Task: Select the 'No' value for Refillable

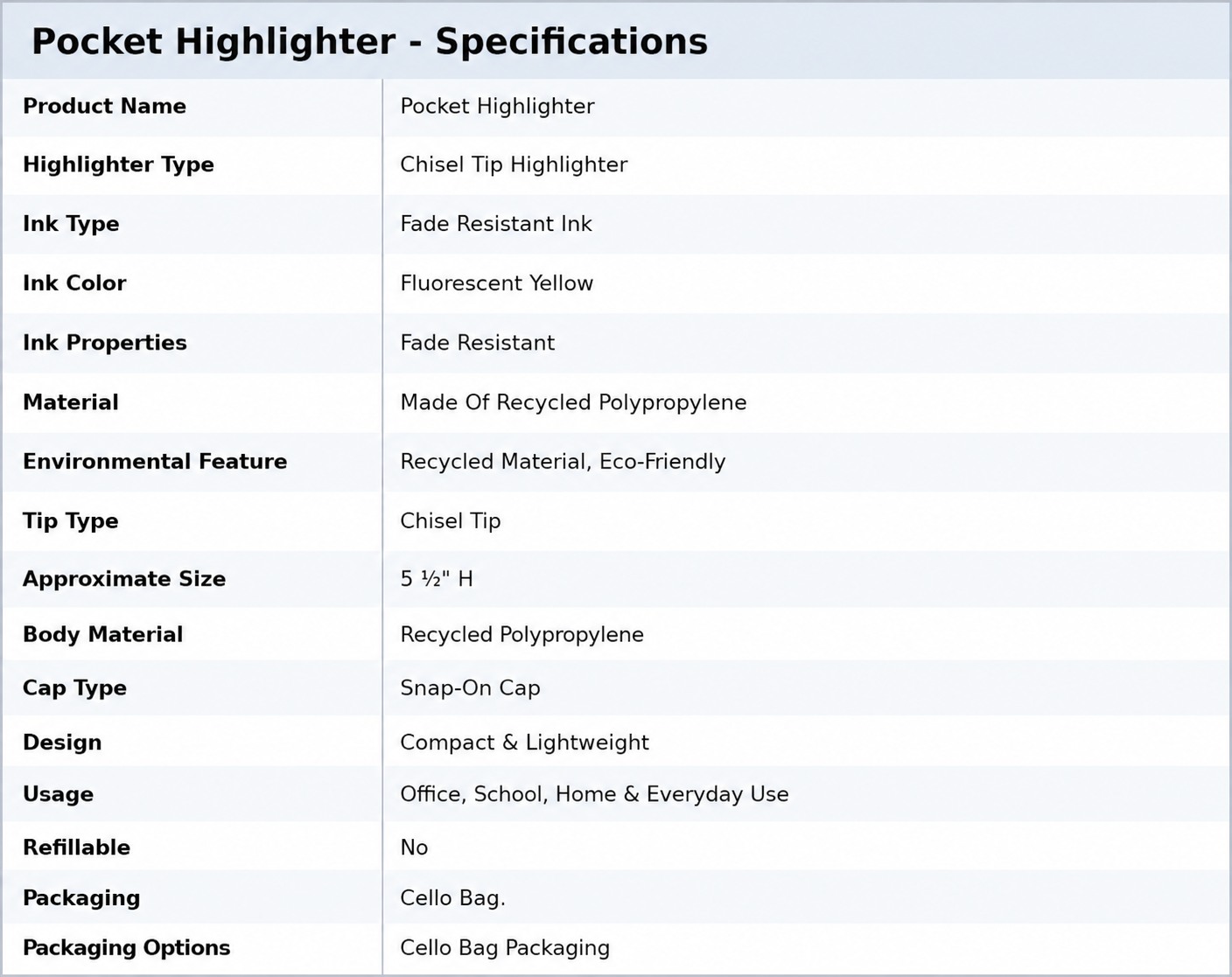Action: coord(414,848)
